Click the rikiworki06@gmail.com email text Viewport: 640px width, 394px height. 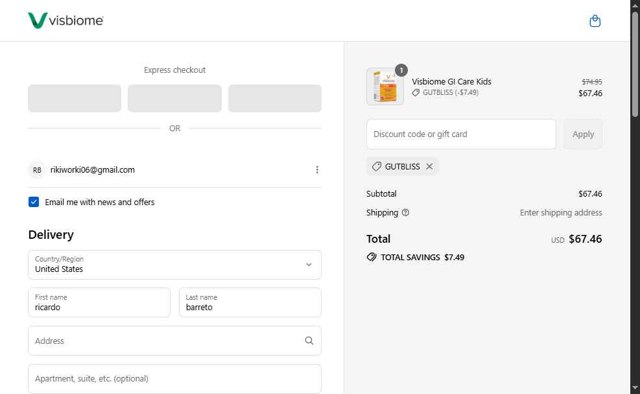(x=93, y=169)
